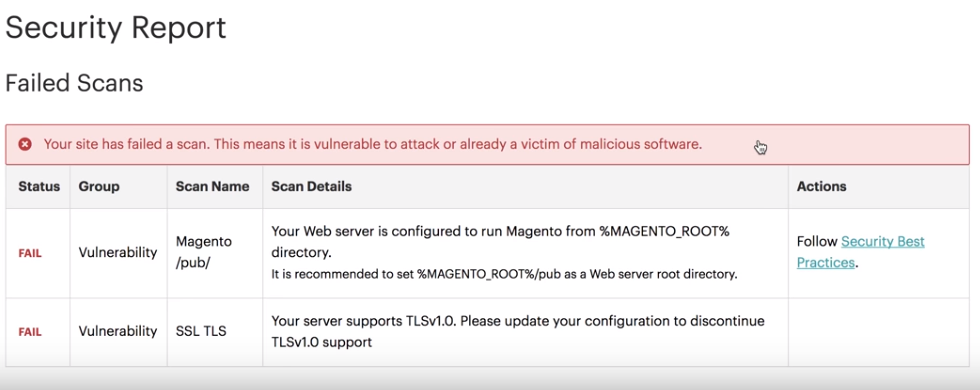Screen dimensions: 980x390
Task: Click the Actions column header
Action: pyautogui.click(x=821, y=186)
